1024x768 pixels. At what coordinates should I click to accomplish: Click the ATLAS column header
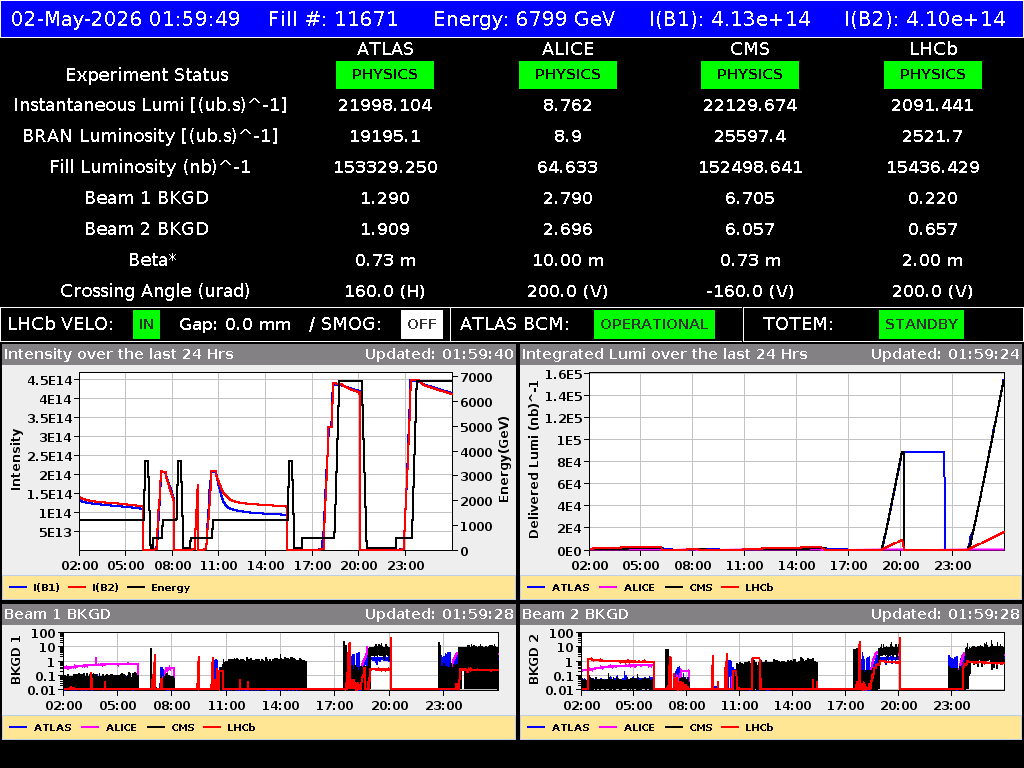tap(385, 49)
